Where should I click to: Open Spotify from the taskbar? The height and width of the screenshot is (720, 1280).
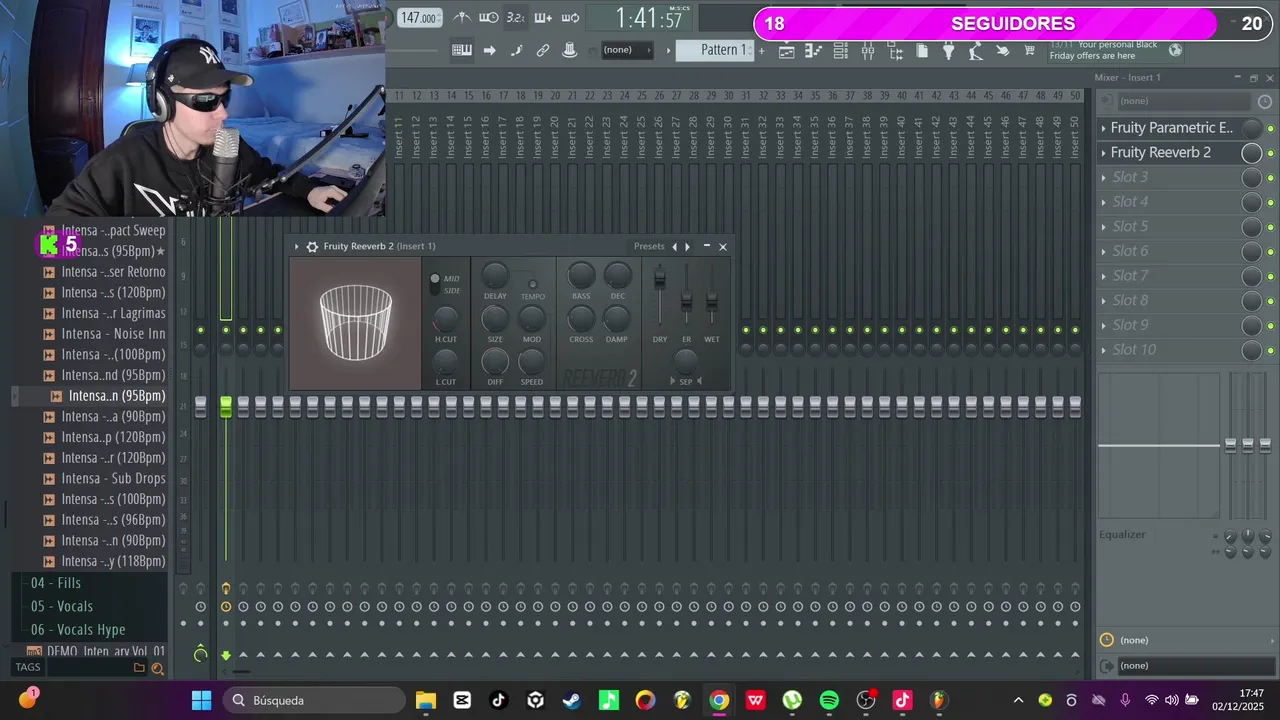click(x=829, y=700)
